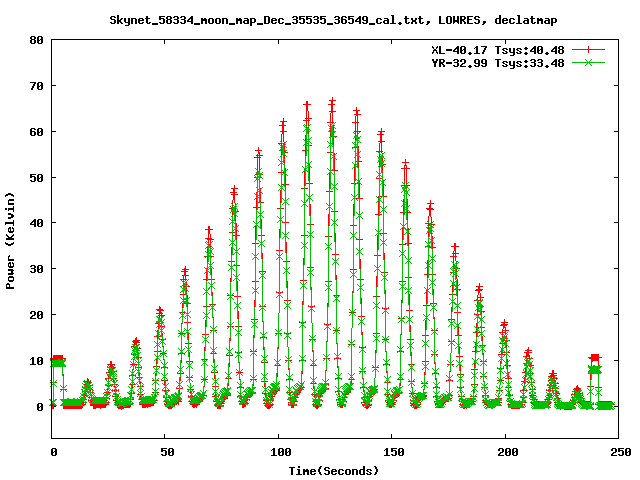Screen dimensions: 640x480
Task: Click the Power (Kelvin) y-axis label
Action: pos(10,241)
